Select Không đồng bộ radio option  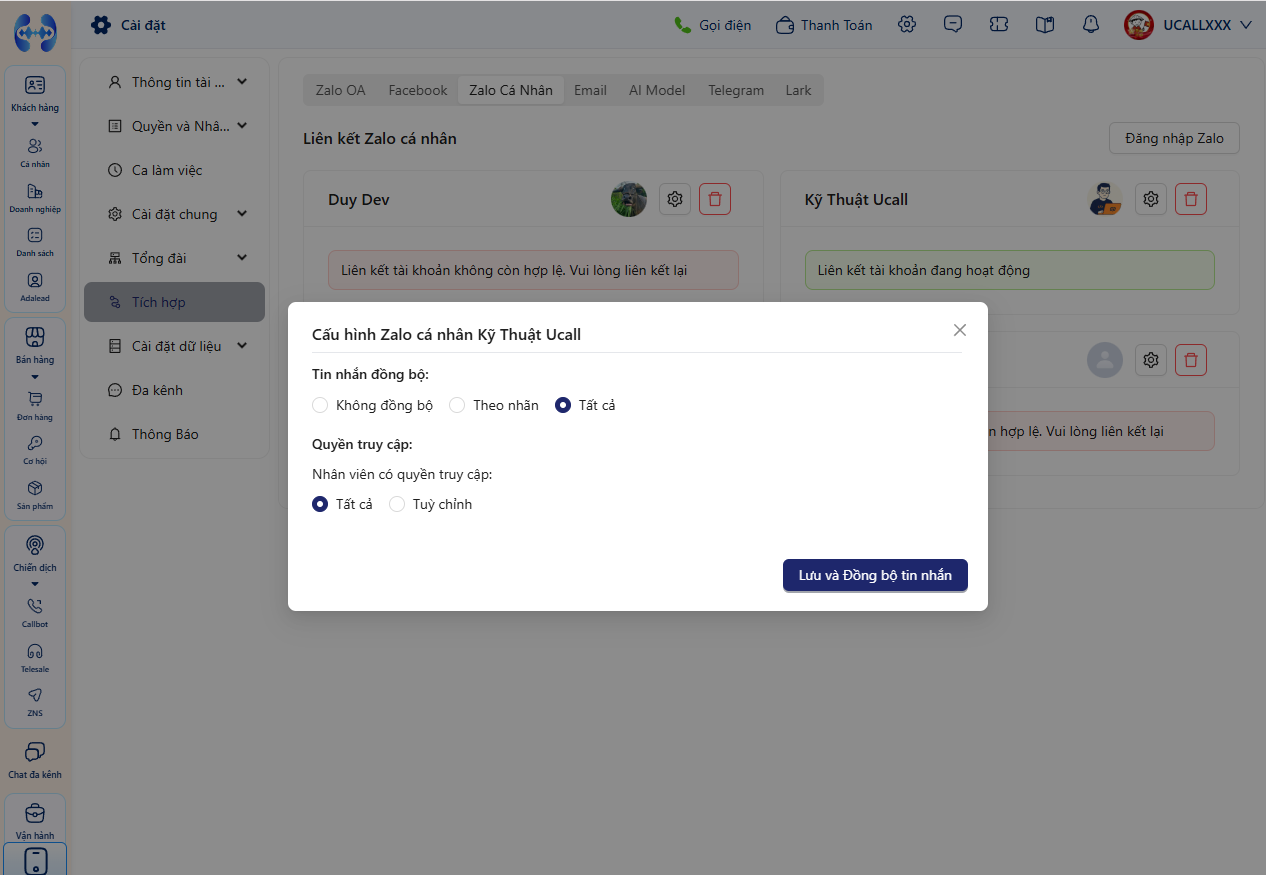pyautogui.click(x=320, y=405)
